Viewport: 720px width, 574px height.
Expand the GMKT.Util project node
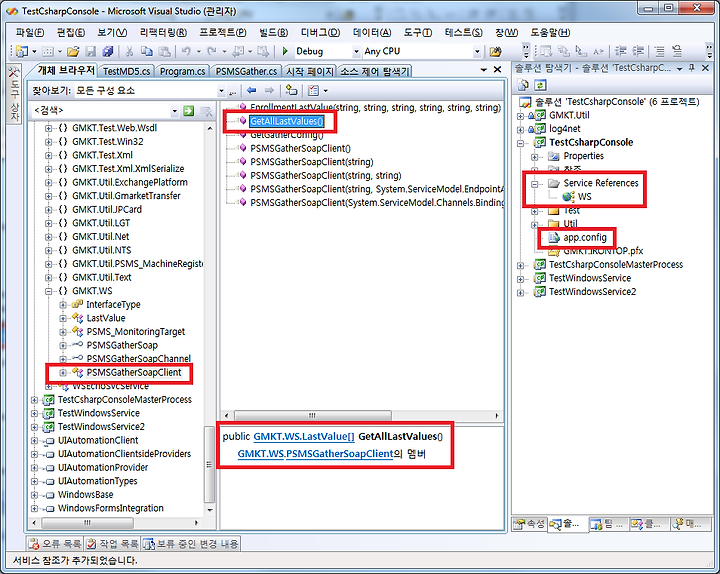pyautogui.click(x=520, y=116)
